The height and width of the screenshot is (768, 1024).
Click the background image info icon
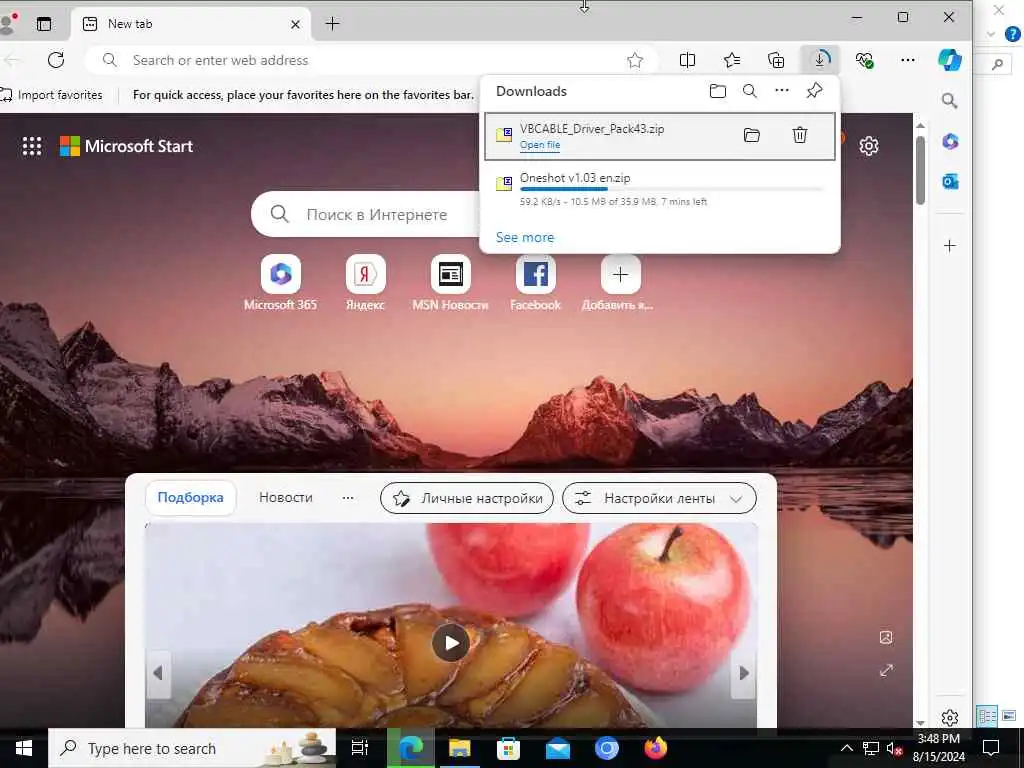click(886, 637)
